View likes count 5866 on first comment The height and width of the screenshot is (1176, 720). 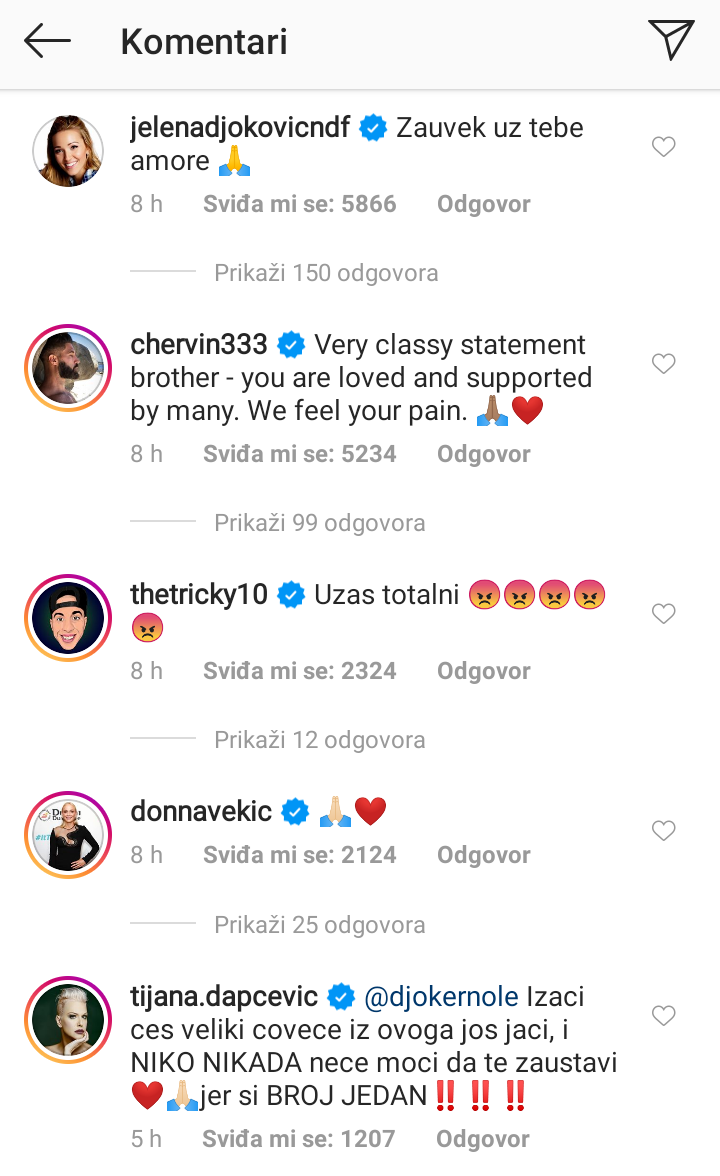point(300,204)
